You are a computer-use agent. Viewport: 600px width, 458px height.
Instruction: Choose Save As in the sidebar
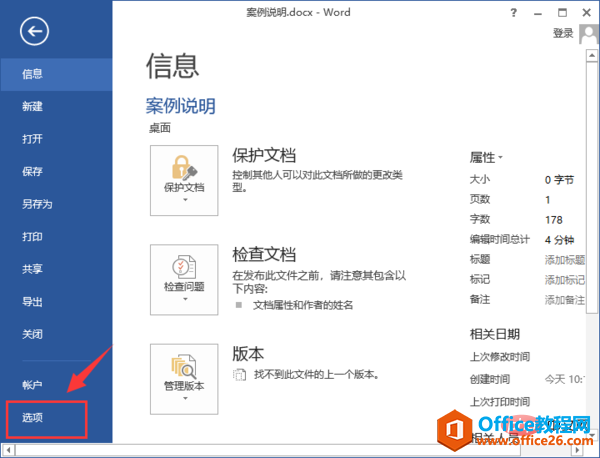[x=56, y=204]
